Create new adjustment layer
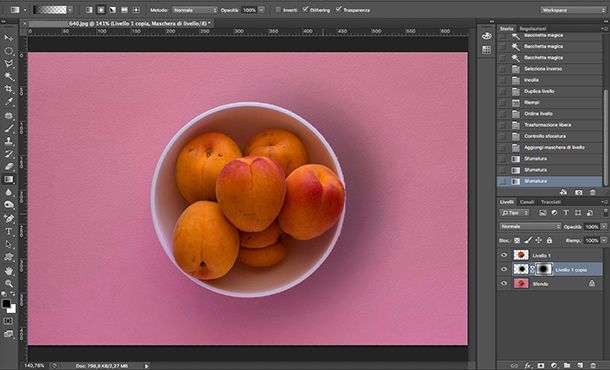610x370 pixels. tap(554, 365)
